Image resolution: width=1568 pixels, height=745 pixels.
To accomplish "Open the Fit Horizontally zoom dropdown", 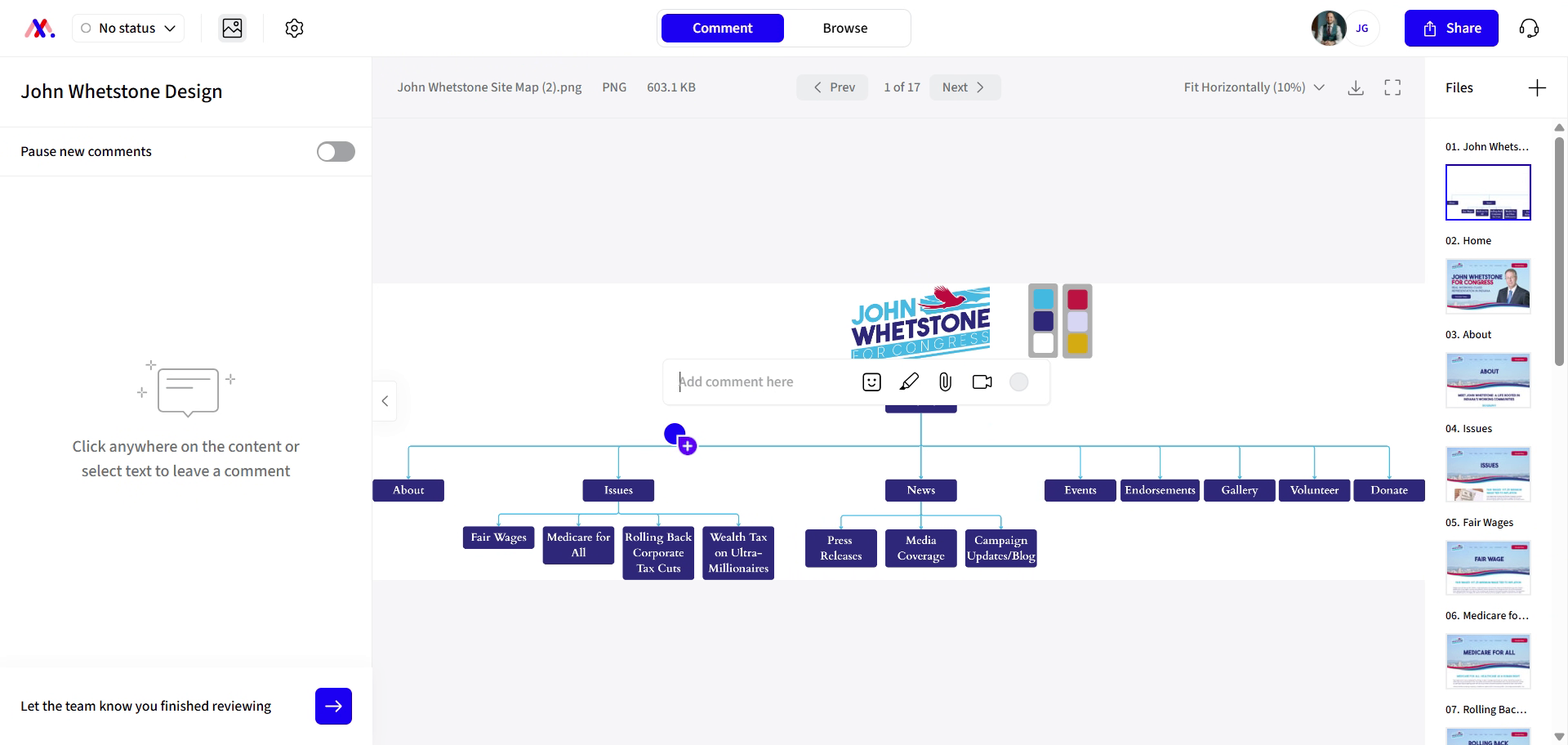I will 1254,87.
